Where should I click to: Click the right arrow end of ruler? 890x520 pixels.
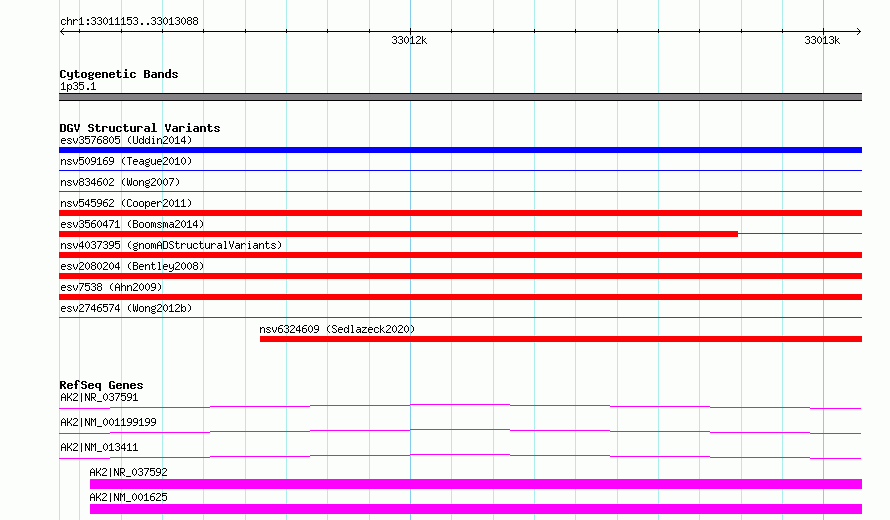(859, 31)
